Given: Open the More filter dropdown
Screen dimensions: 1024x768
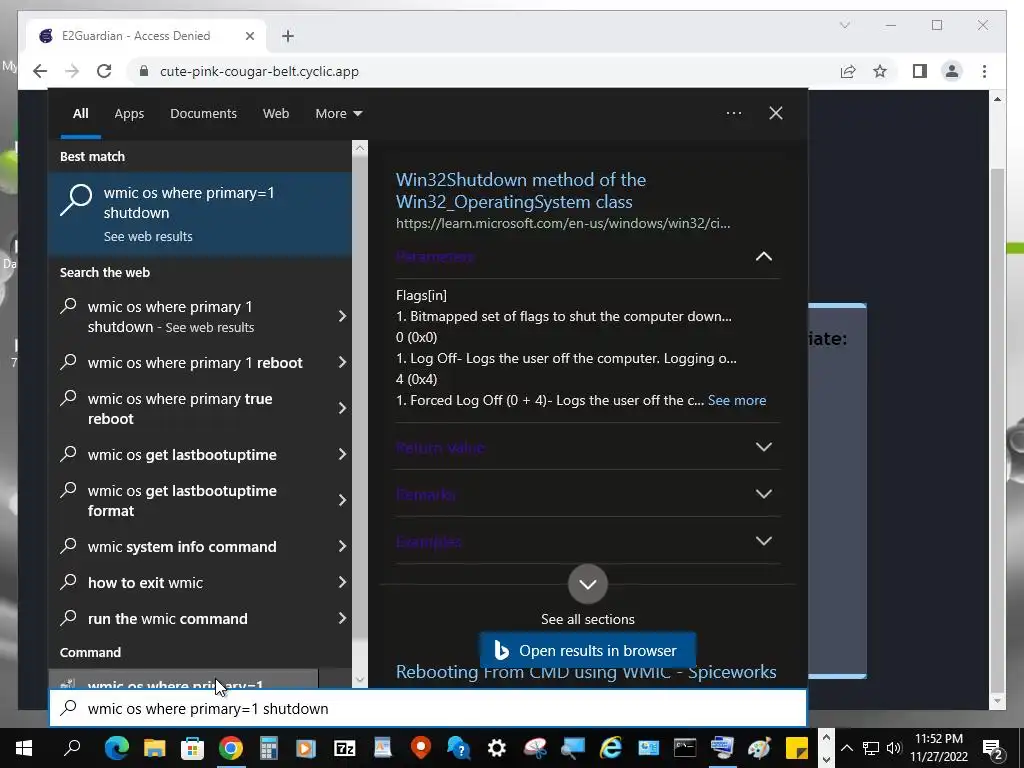Looking at the screenshot, I should (338, 114).
